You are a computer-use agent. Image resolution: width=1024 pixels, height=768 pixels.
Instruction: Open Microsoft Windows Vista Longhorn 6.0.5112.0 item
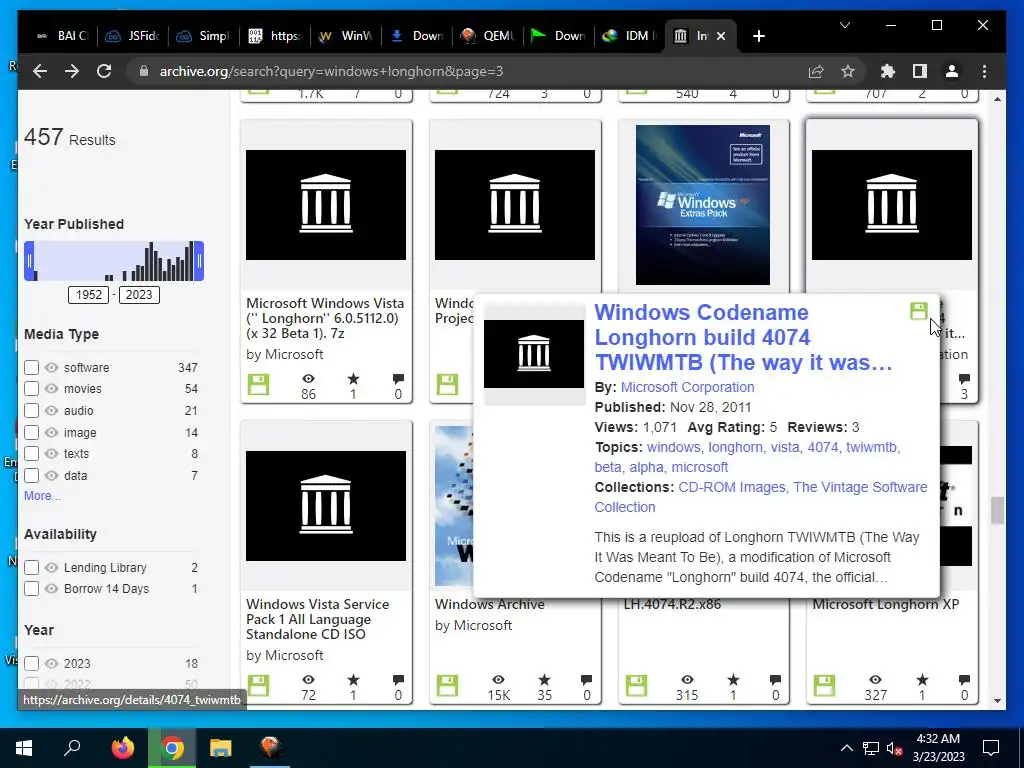325,318
